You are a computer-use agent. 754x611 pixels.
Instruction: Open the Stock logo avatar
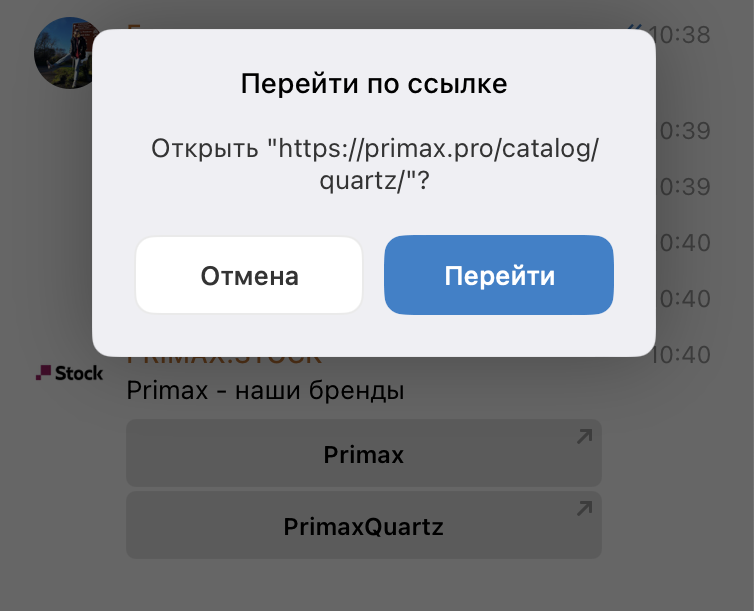pyautogui.click(x=69, y=373)
